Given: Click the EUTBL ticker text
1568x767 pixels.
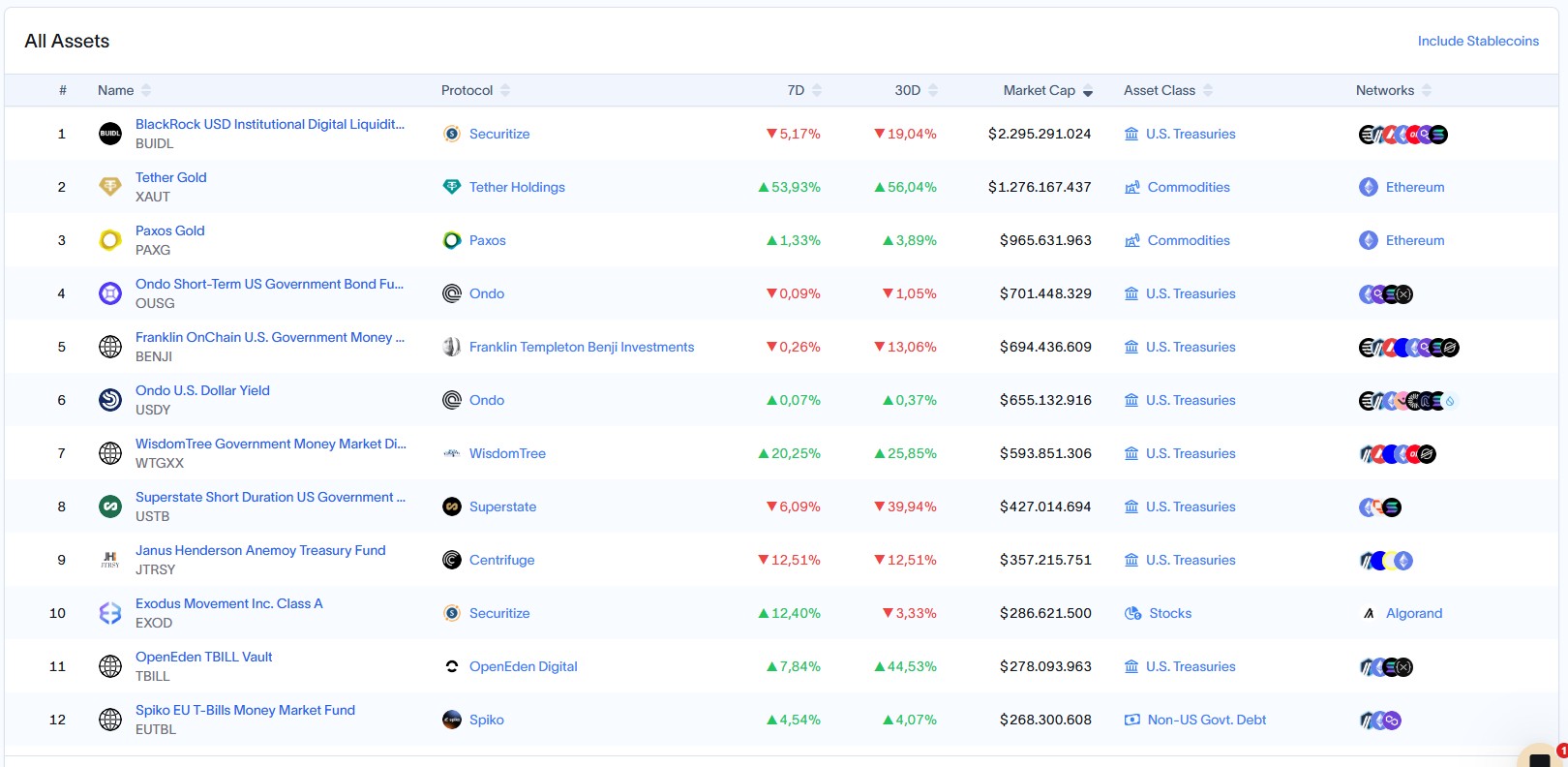Looking at the screenshot, I should coord(156,729).
